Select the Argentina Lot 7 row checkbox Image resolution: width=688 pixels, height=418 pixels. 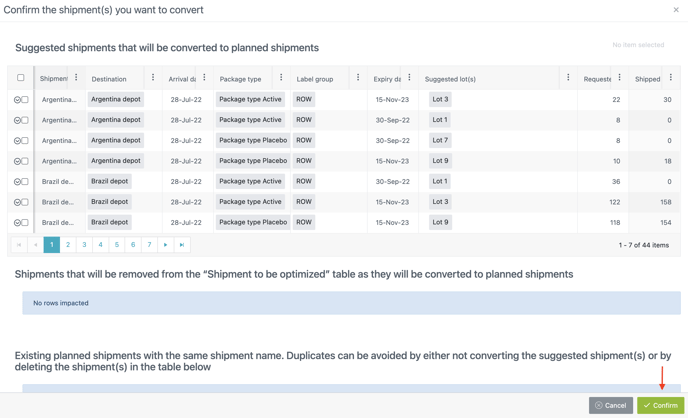25,141
